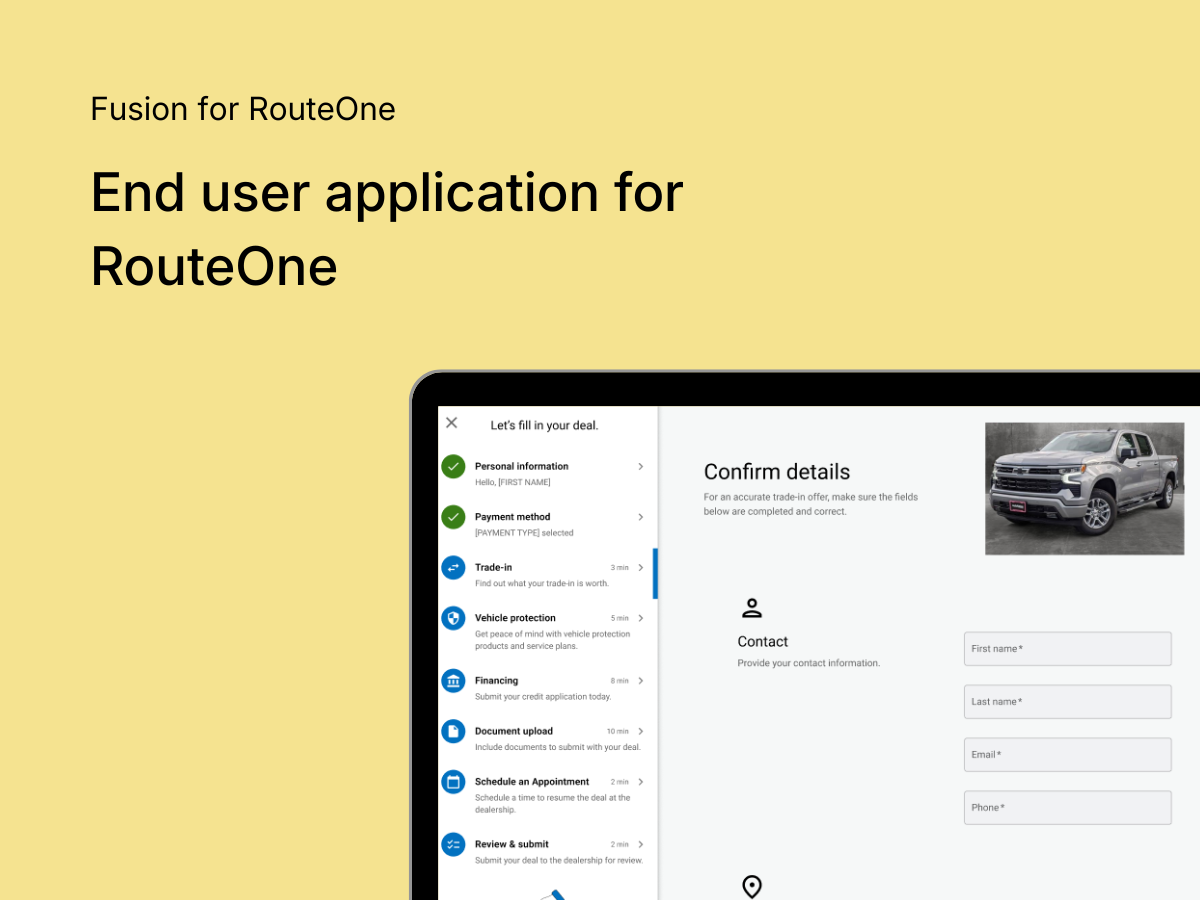Click the calendar icon for Schedule an Appointment
This screenshot has width=1200, height=900.
tap(453, 782)
